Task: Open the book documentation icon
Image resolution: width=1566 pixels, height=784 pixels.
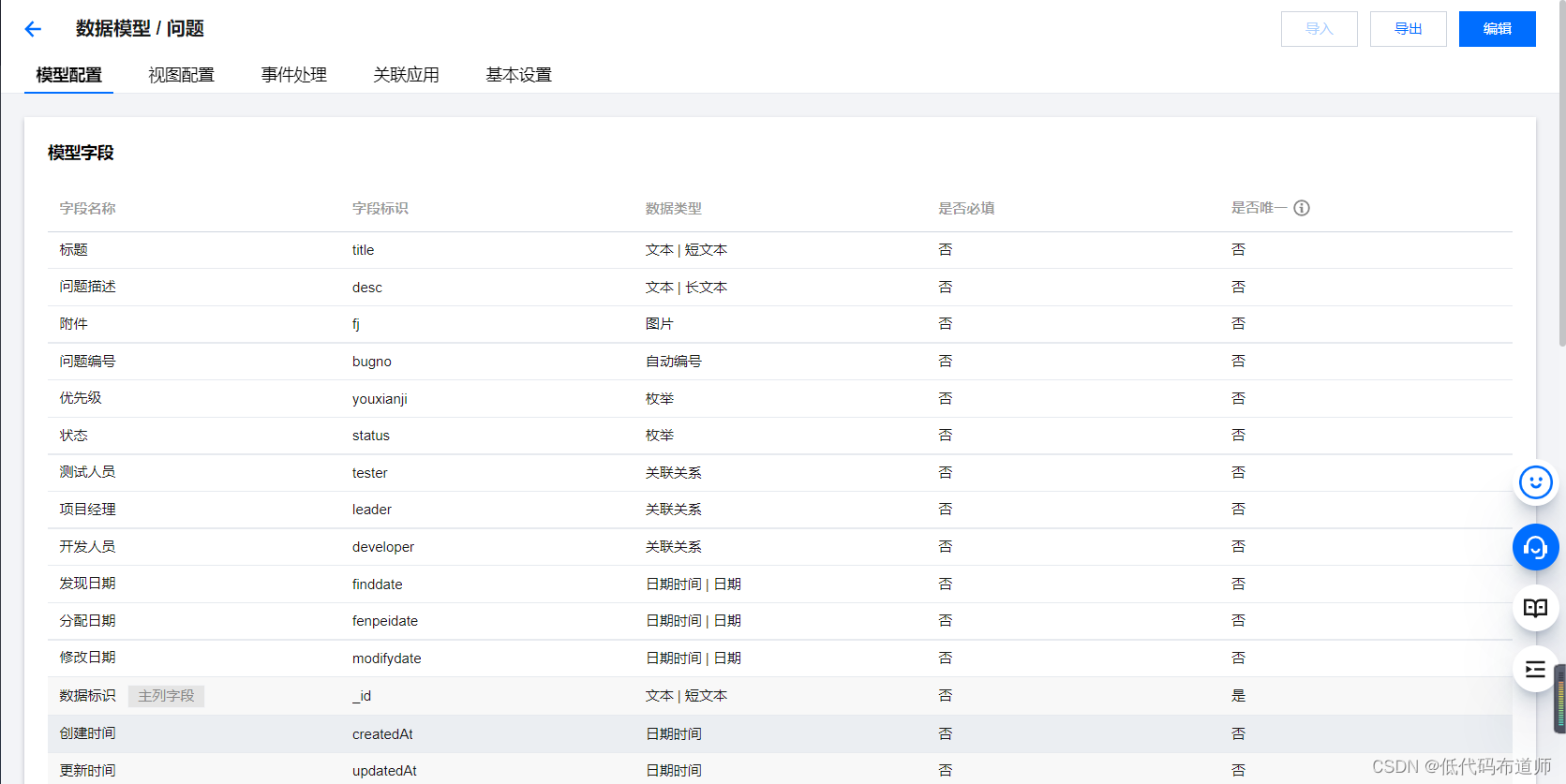Action: coord(1535,608)
